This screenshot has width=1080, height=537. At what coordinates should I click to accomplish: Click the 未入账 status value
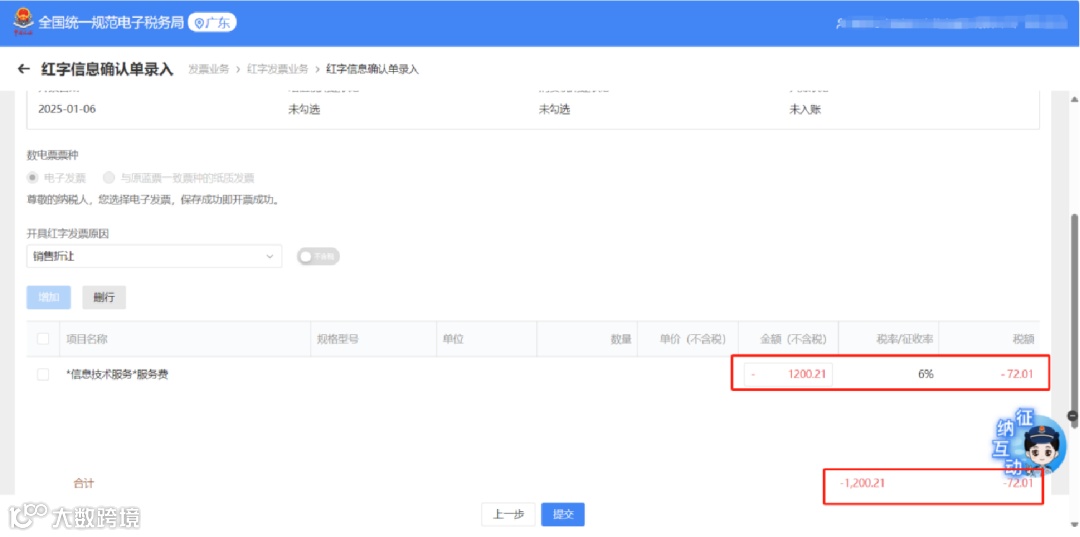coord(805,109)
